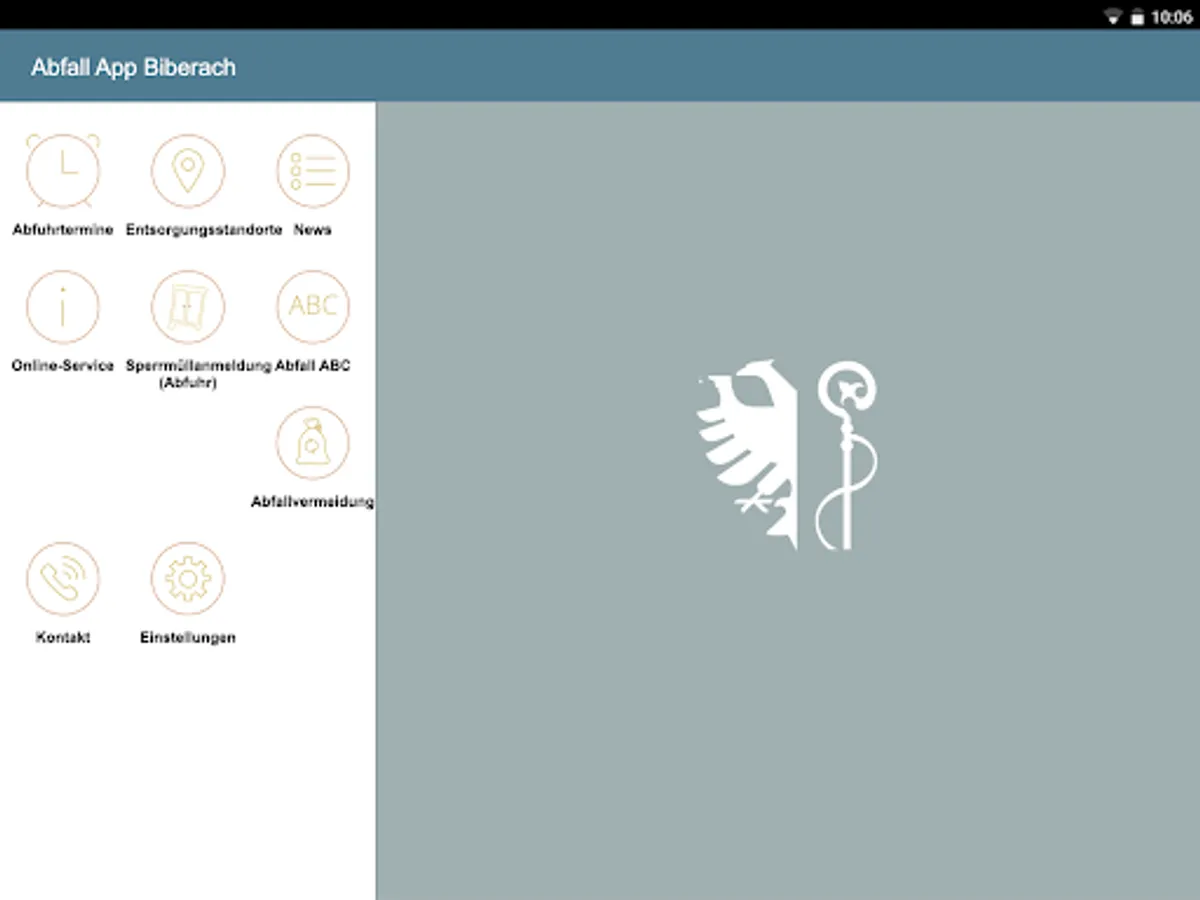Select the Entsorgungsstandorte map pin icon
The width and height of the screenshot is (1200, 900).
[187, 169]
